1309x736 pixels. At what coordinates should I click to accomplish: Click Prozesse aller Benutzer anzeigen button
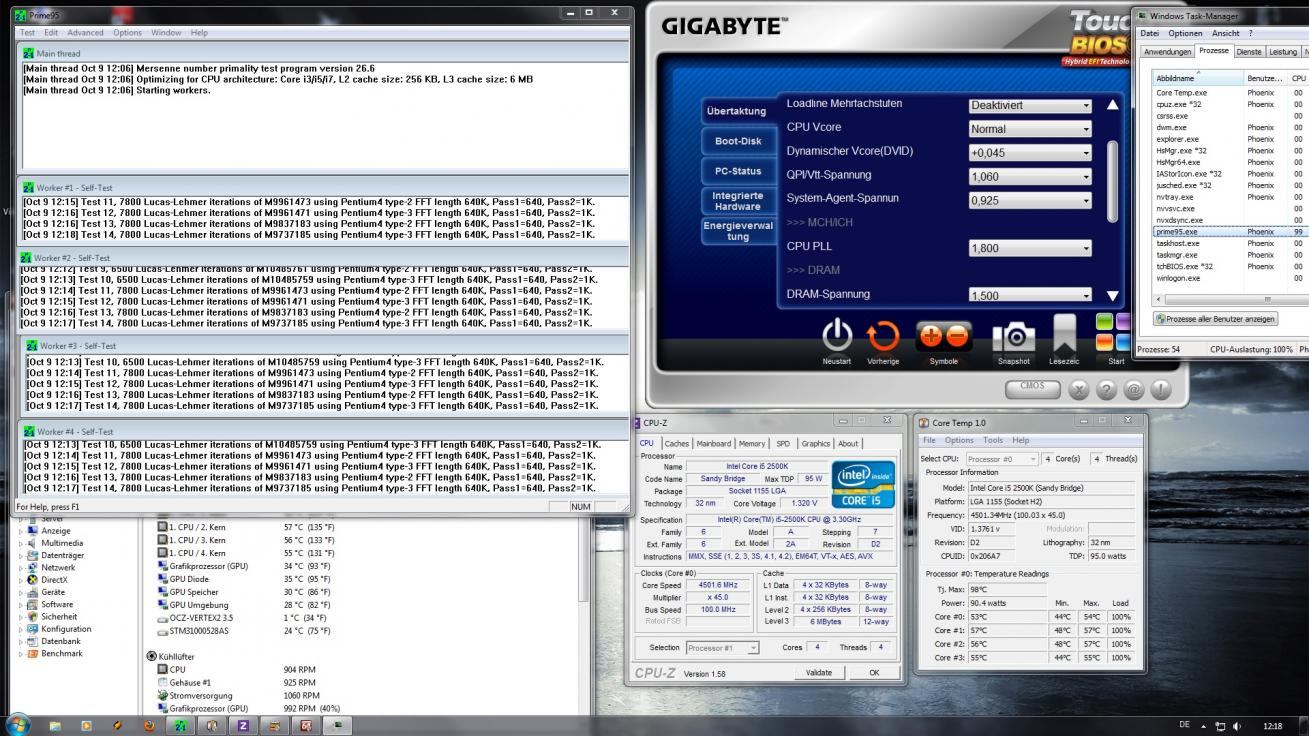[x=1215, y=319]
